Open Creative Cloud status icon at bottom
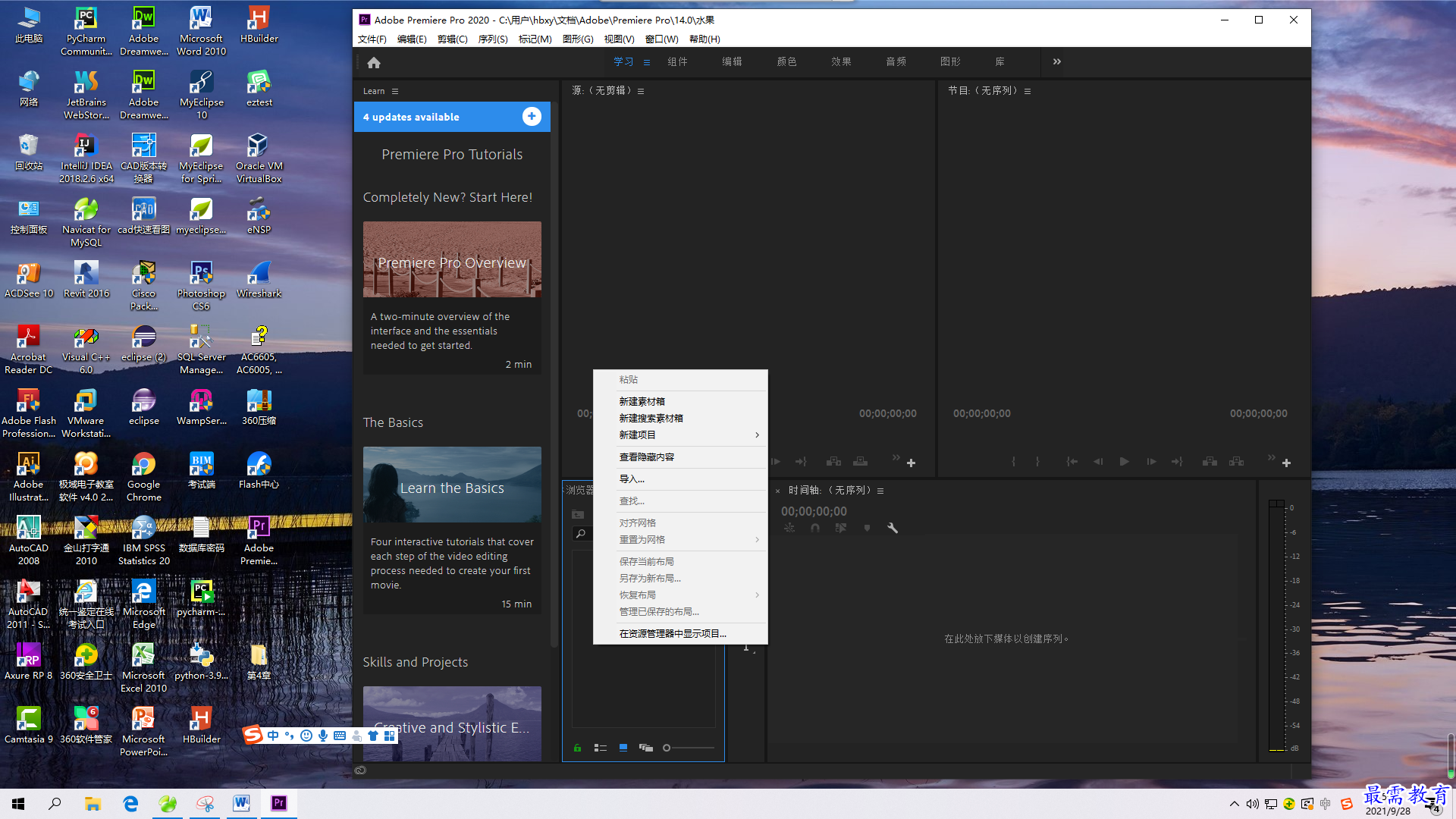The width and height of the screenshot is (1456, 819). (360, 770)
